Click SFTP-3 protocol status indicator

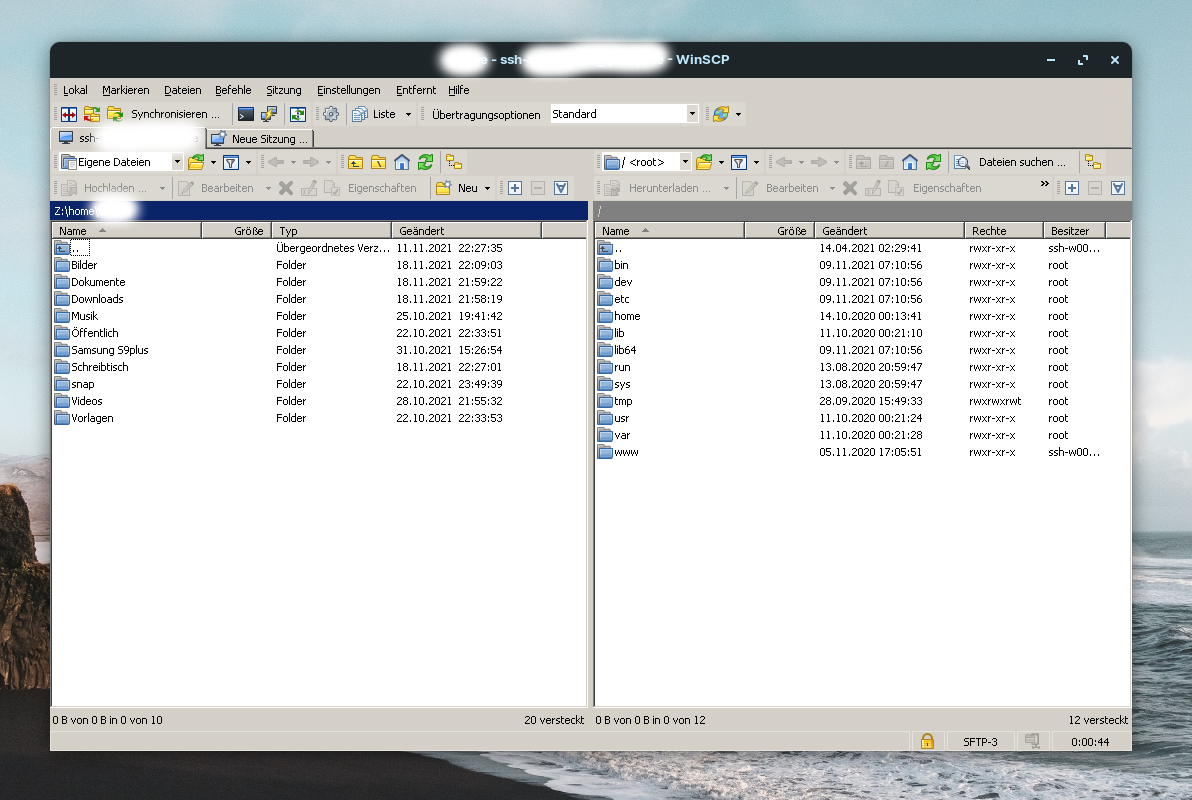[980, 741]
